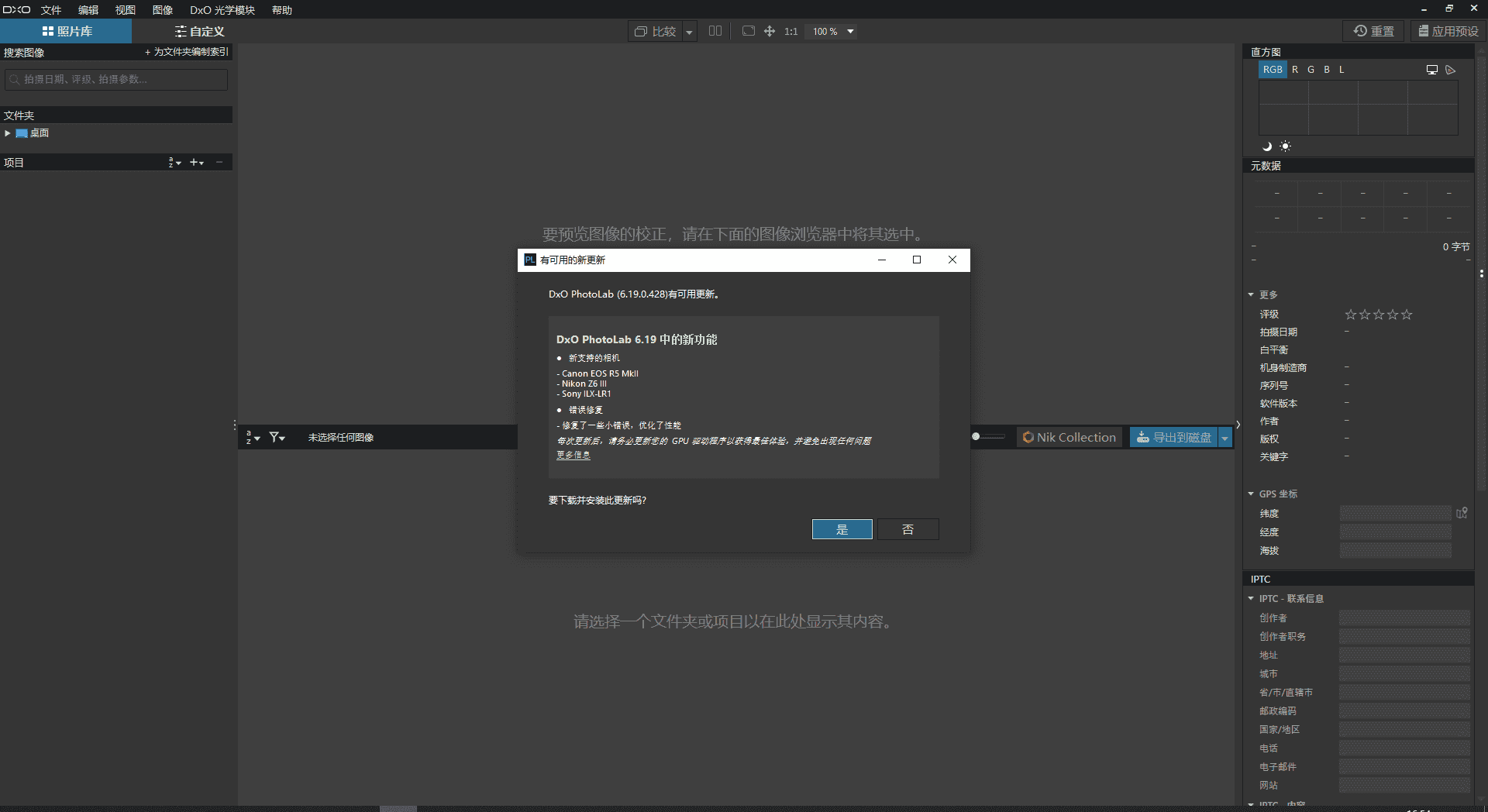Open the 文件 menu
The image size is (1488, 812).
(x=51, y=10)
